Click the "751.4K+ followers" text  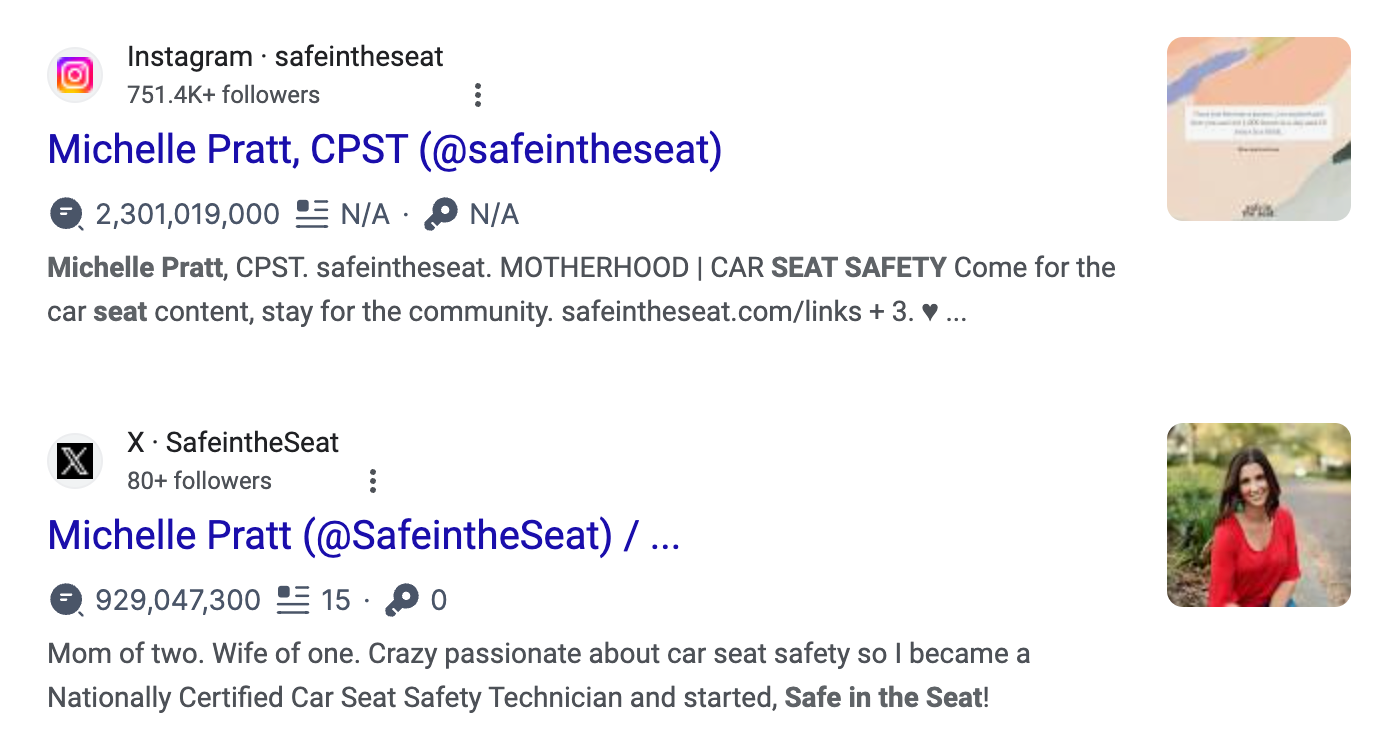click(223, 95)
